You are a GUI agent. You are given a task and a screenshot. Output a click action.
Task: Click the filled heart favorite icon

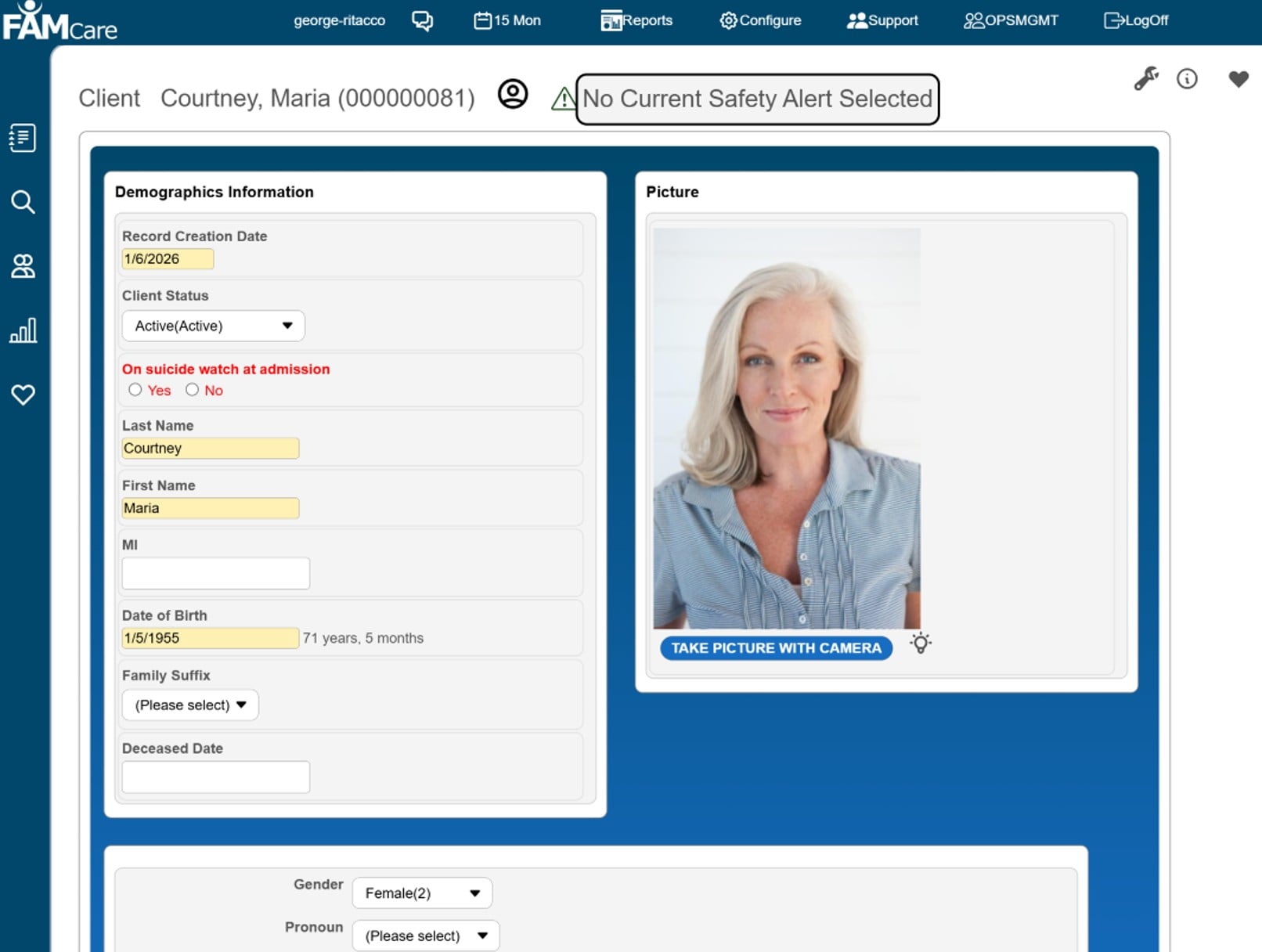pos(1239,79)
